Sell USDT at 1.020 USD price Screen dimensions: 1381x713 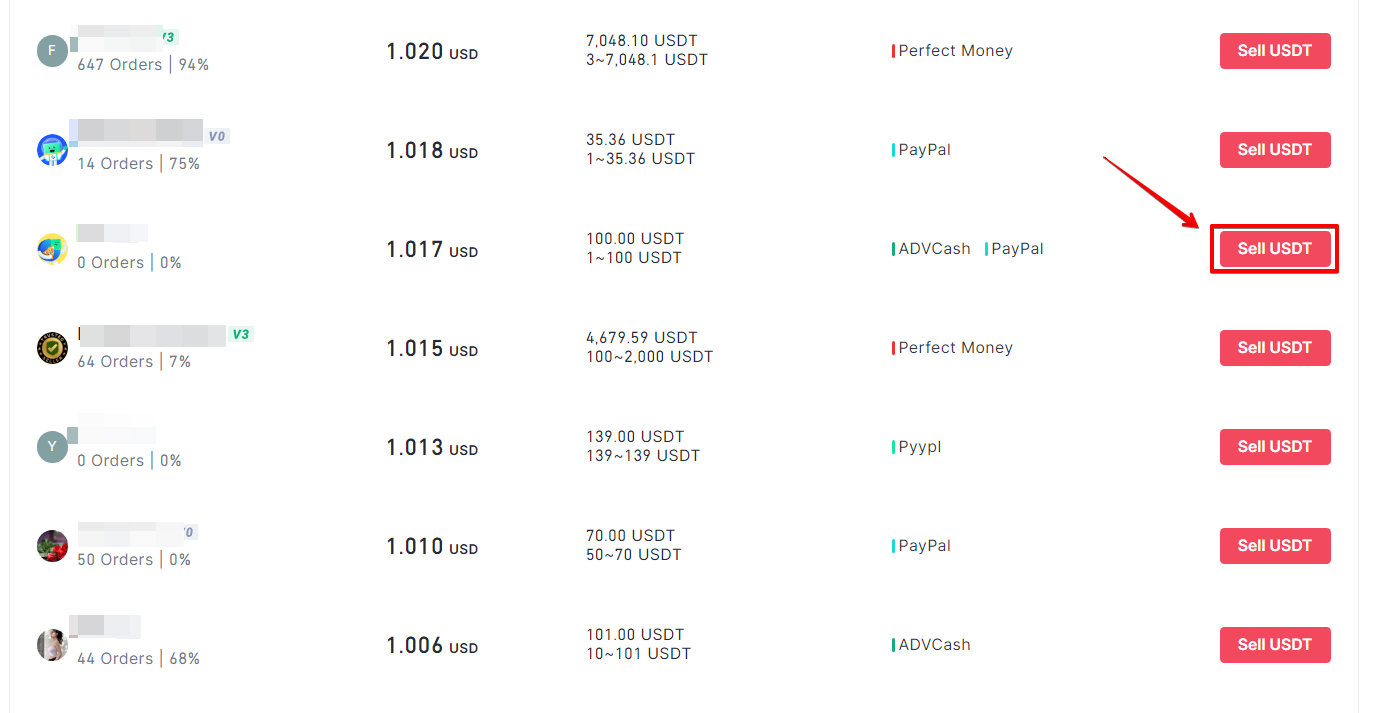tap(1275, 51)
